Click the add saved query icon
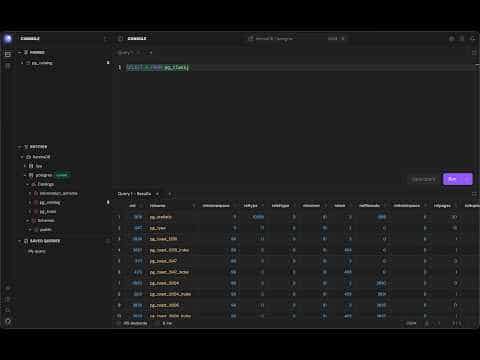The image size is (480, 360). click(107, 241)
